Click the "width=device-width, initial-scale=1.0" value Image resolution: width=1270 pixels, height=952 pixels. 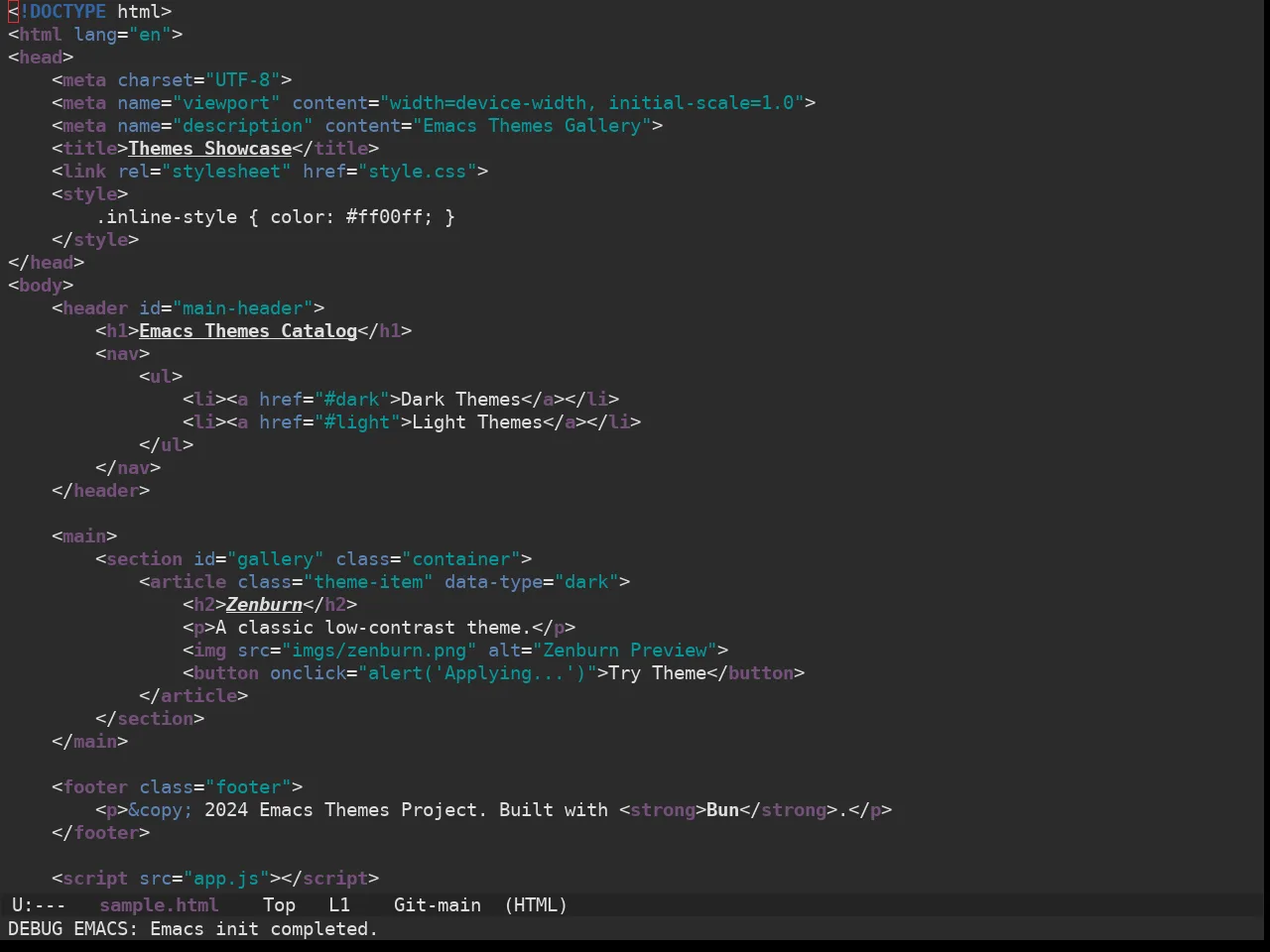click(591, 103)
